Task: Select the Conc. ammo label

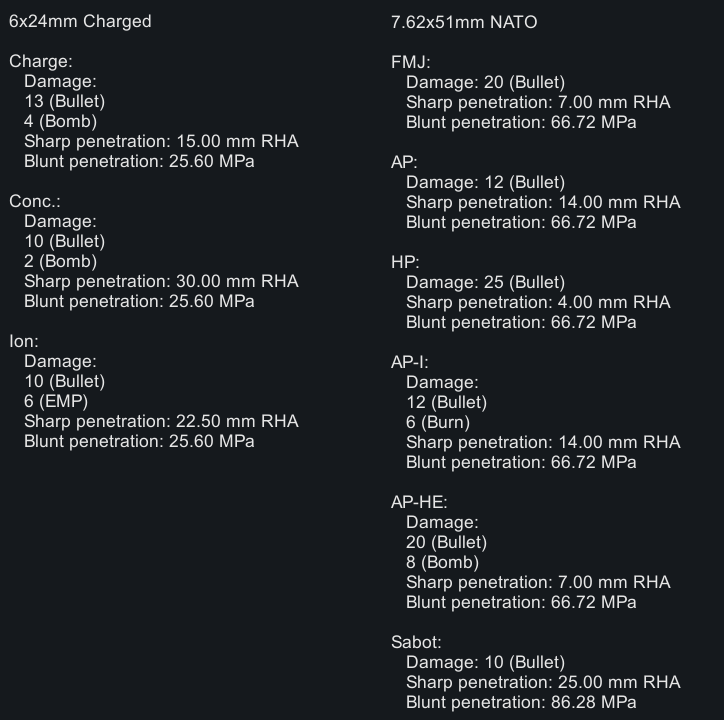Action: (x=35, y=201)
